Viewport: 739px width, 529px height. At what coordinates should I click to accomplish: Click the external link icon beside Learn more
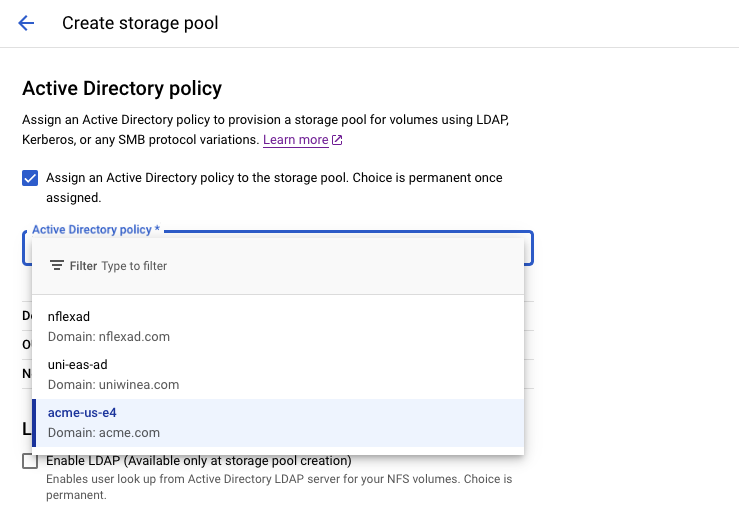337,140
